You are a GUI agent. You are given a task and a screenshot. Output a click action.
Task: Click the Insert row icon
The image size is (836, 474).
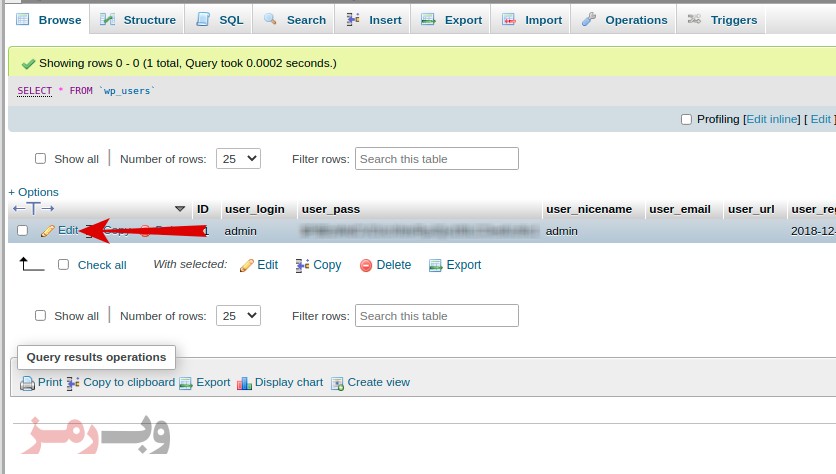(x=352, y=19)
